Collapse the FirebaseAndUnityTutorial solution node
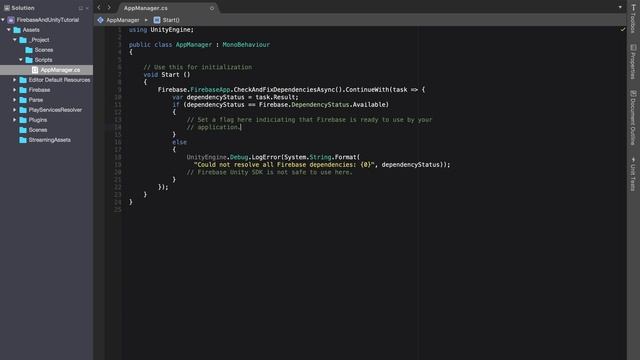This screenshot has width=640, height=360. coord(3,20)
